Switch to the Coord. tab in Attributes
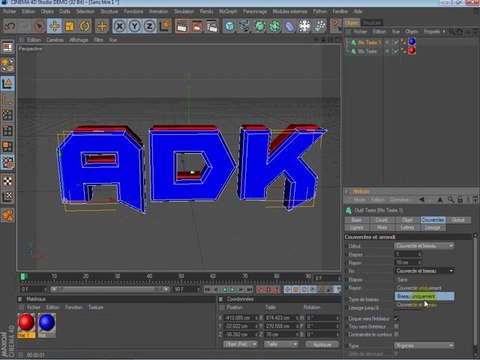Screen dimensions: 480x360 pos(382,220)
